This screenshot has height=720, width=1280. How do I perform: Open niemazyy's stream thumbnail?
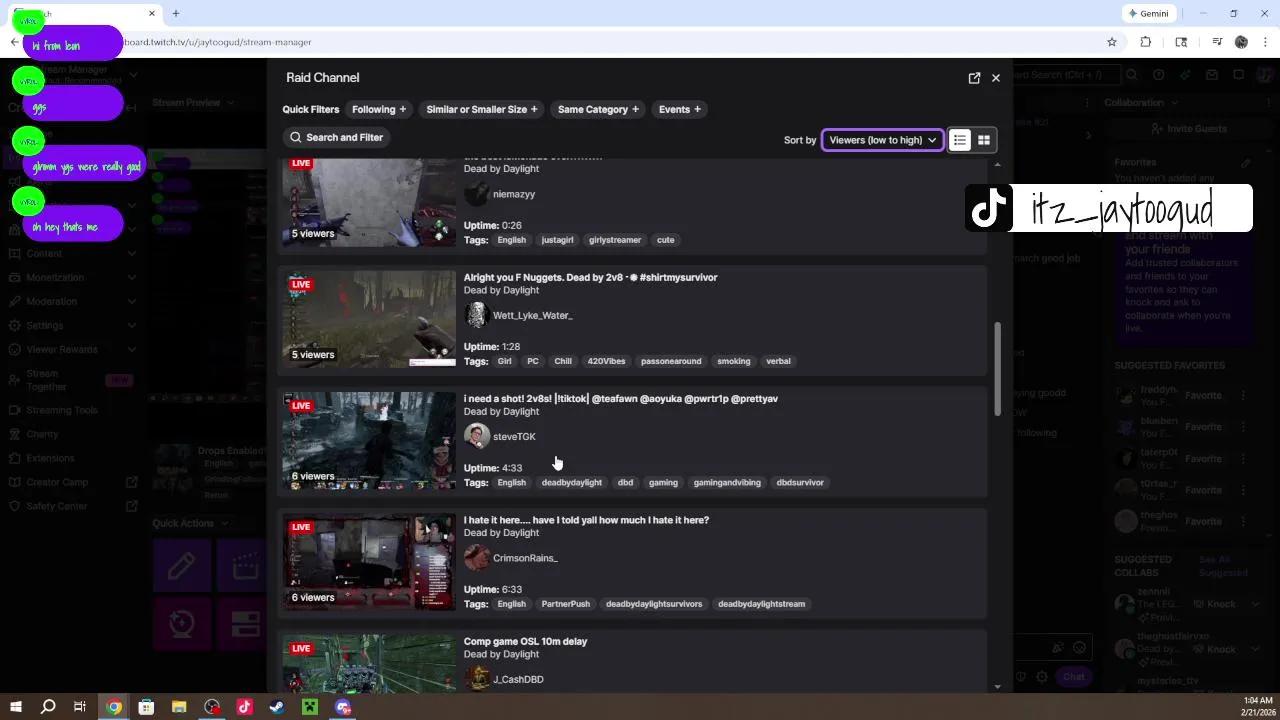click(x=369, y=202)
